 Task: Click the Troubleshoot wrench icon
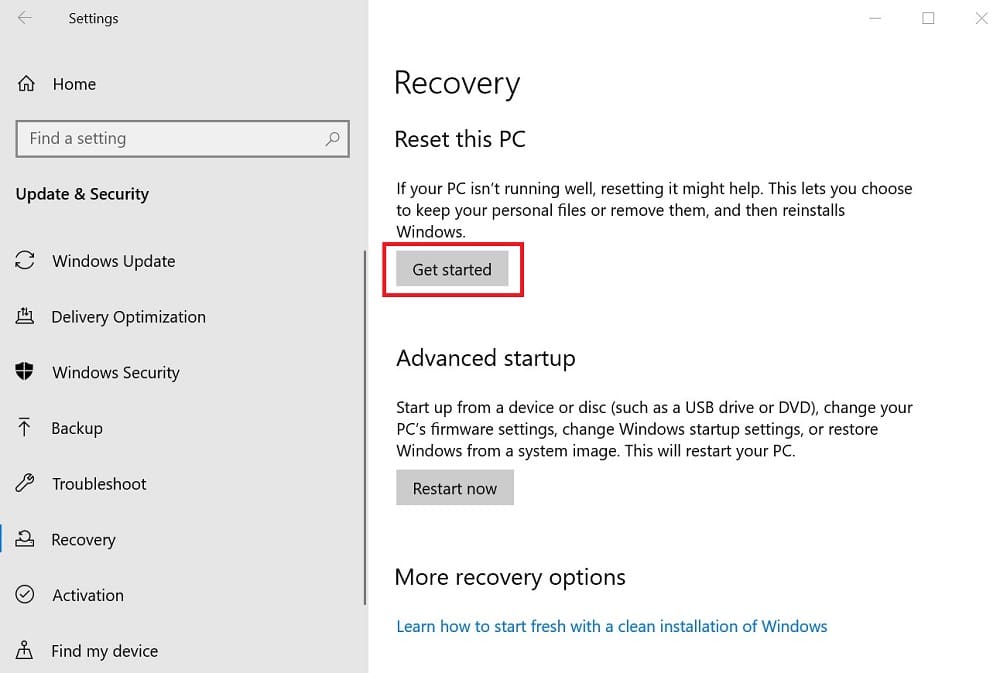25,483
